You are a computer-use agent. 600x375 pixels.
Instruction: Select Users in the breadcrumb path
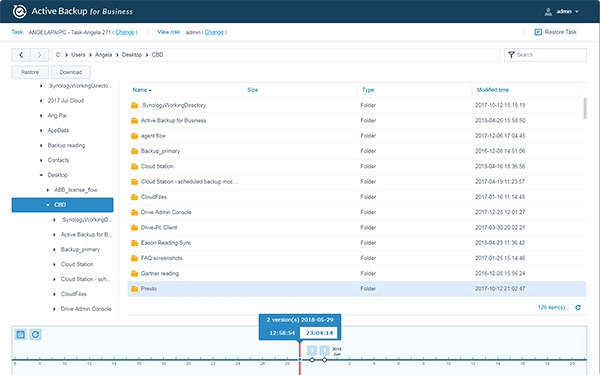(78, 55)
